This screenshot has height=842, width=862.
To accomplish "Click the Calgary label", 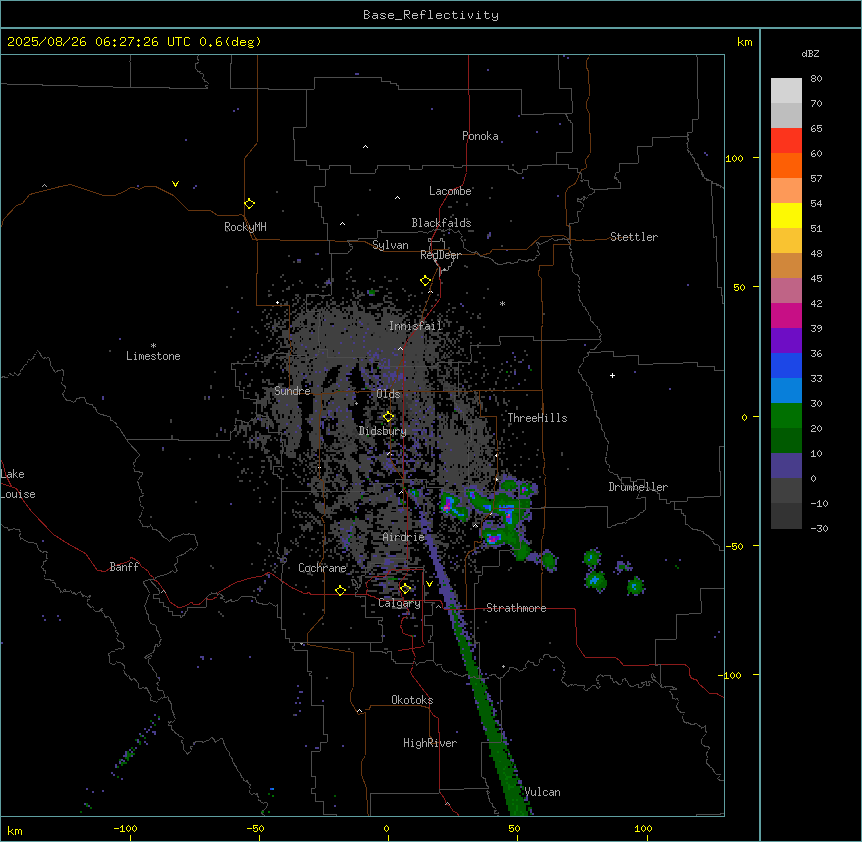I will pyautogui.click(x=399, y=603).
